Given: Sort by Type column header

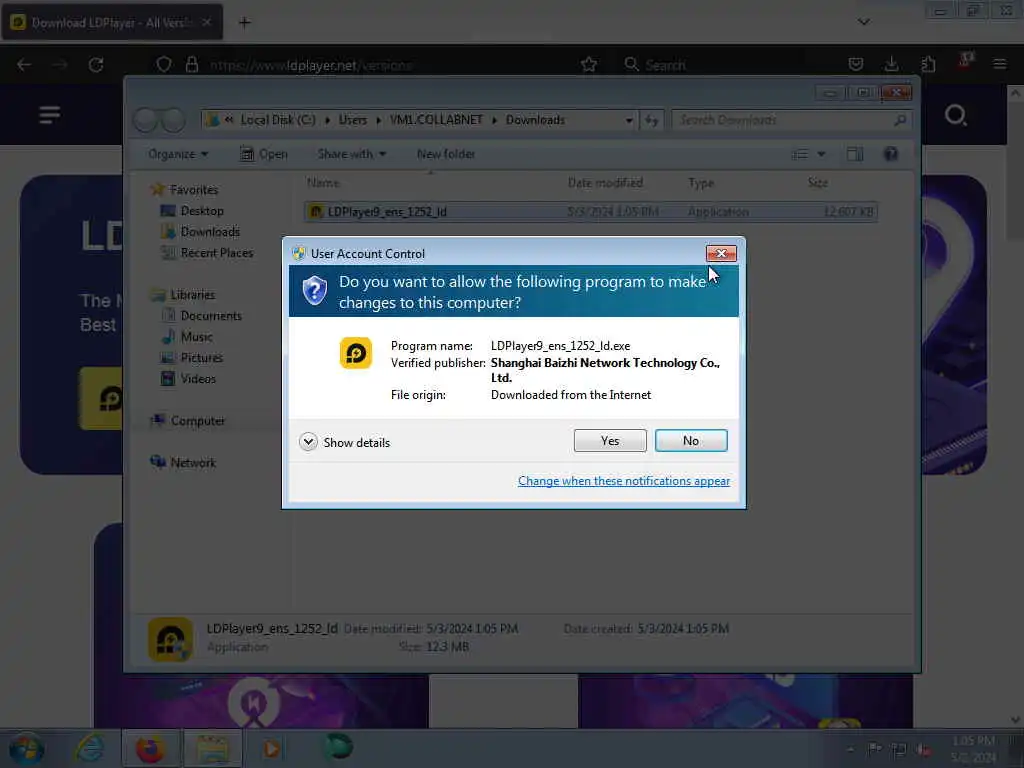Looking at the screenshot, I should click(701, 183).
